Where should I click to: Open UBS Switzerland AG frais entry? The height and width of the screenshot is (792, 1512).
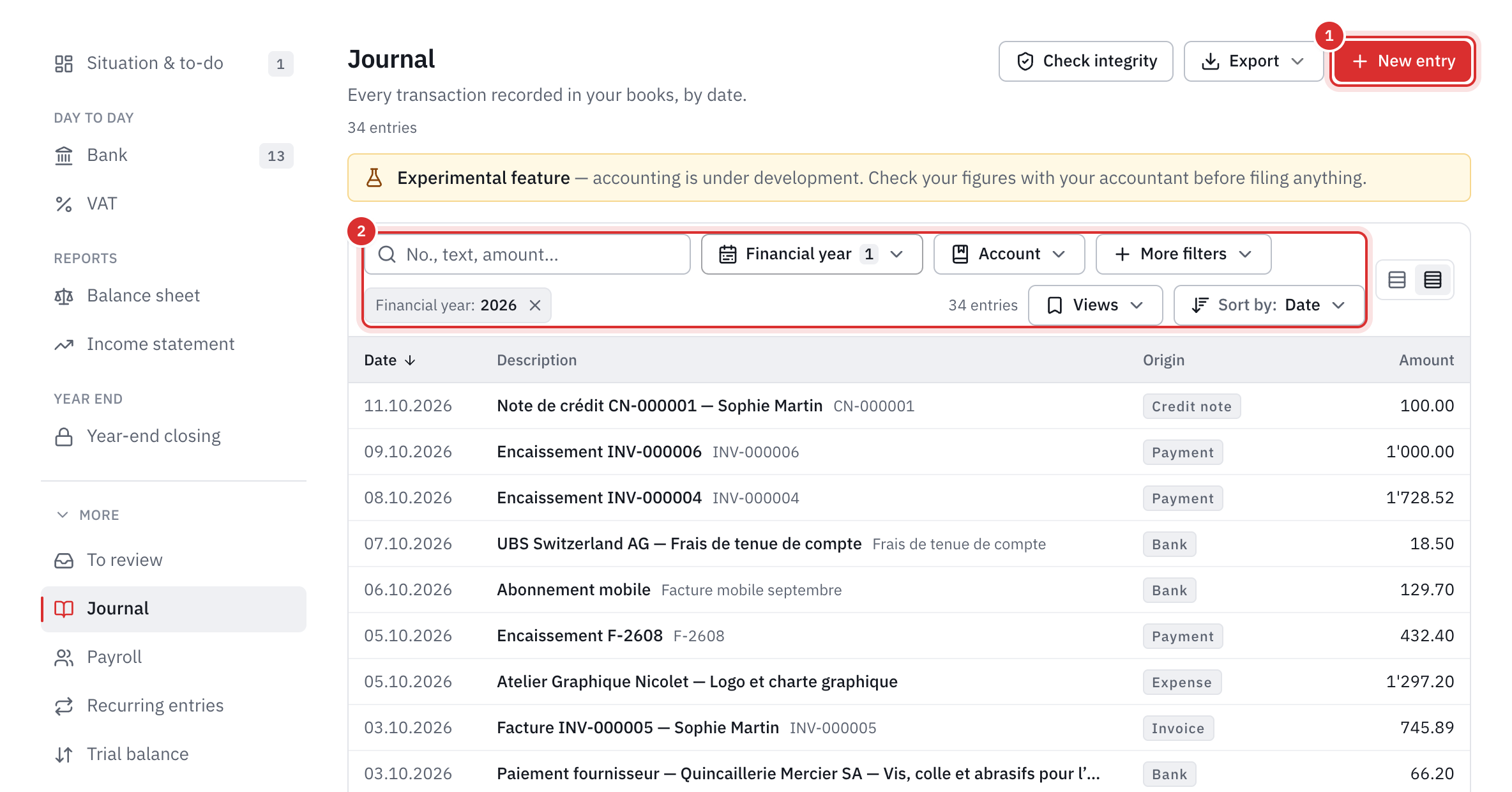pos(909,544)
